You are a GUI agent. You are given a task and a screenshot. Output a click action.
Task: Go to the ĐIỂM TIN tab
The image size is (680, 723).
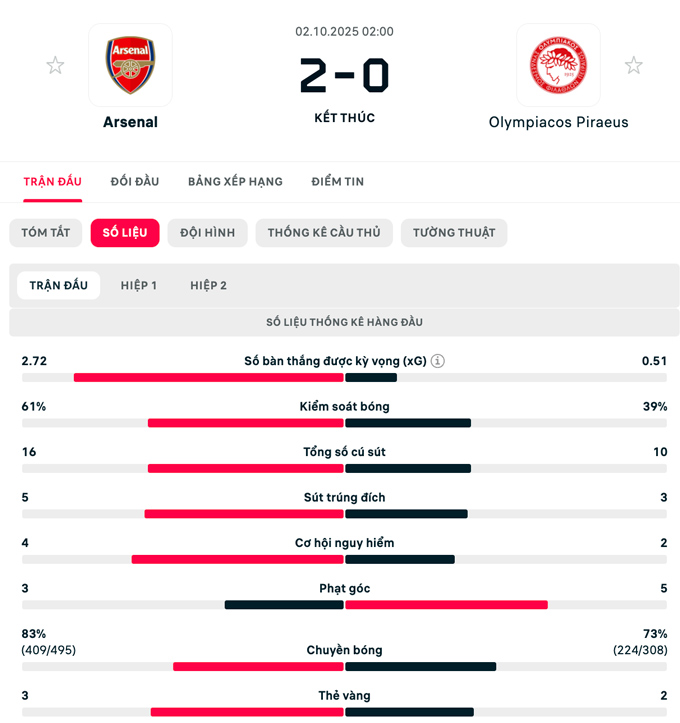337,181
